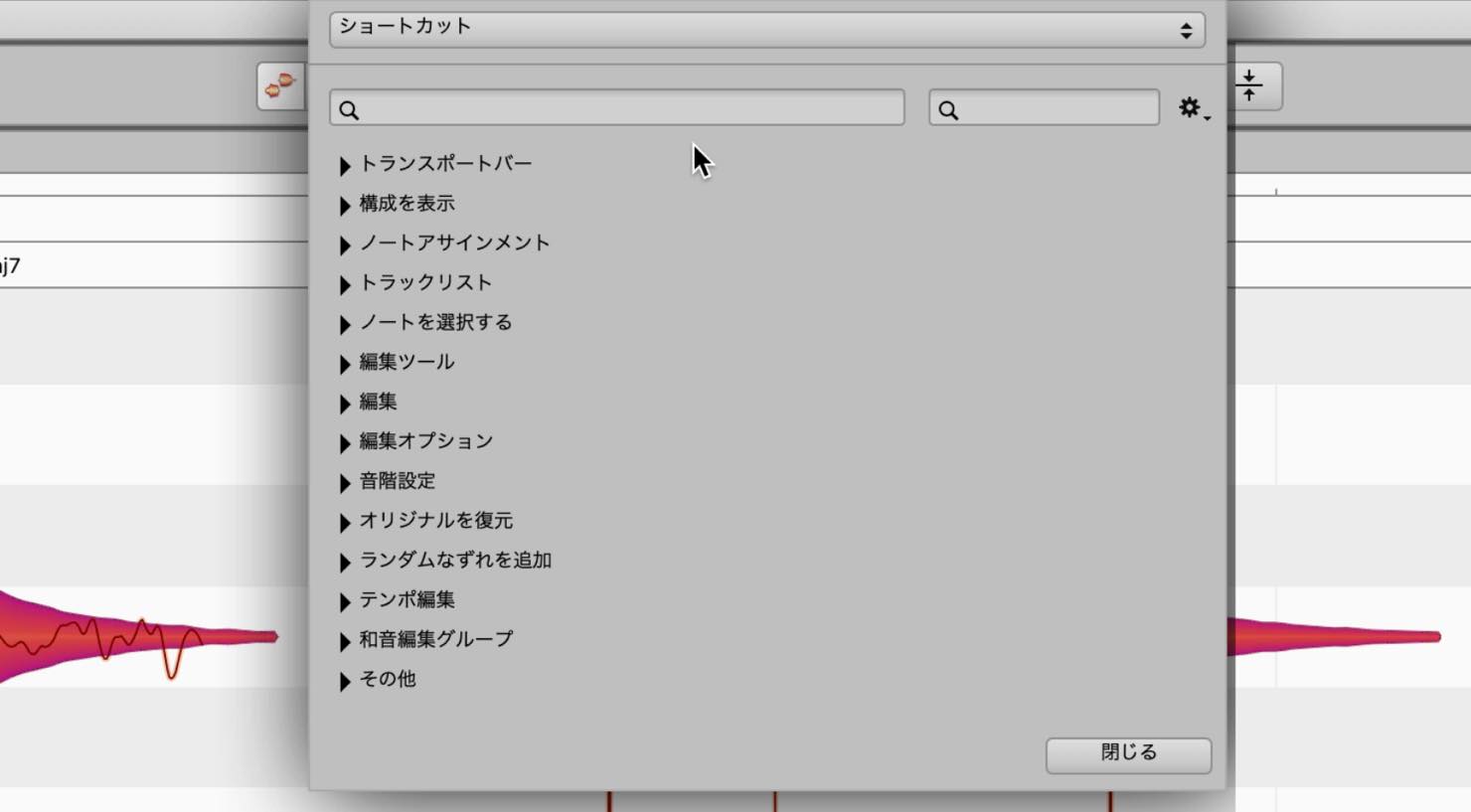Select the その他 text row
1471x812 pixels.
(x=387, y=679)
